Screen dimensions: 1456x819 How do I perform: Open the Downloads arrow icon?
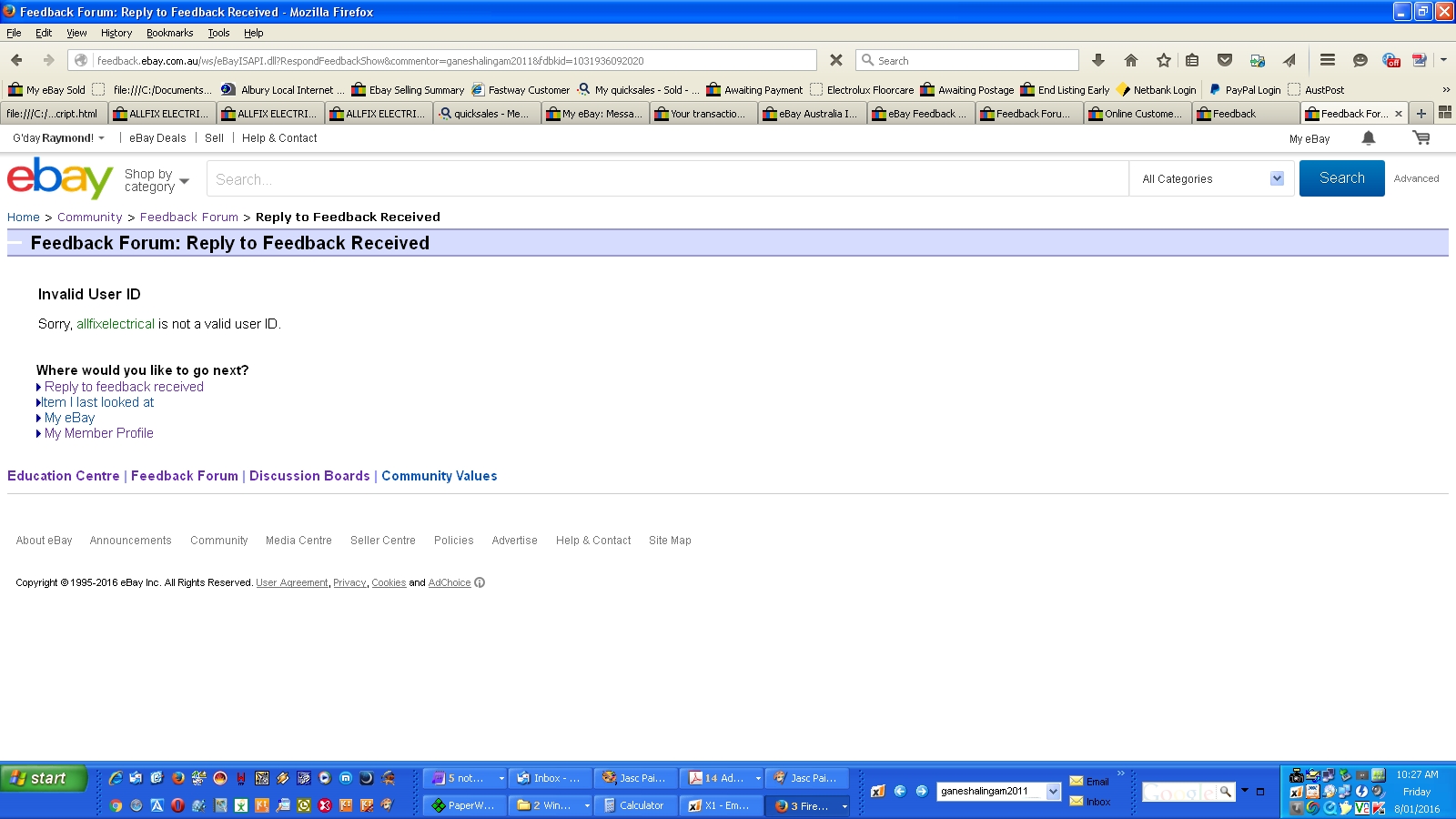coord(1098,60)
